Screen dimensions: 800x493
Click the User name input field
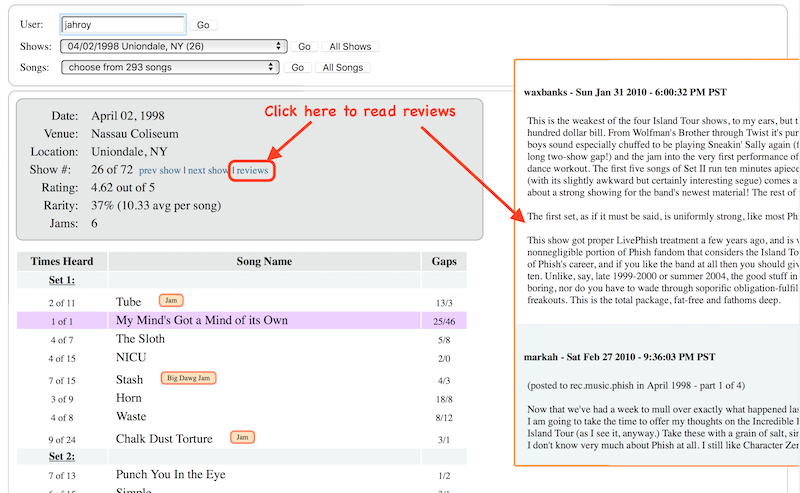click(122, 25)
